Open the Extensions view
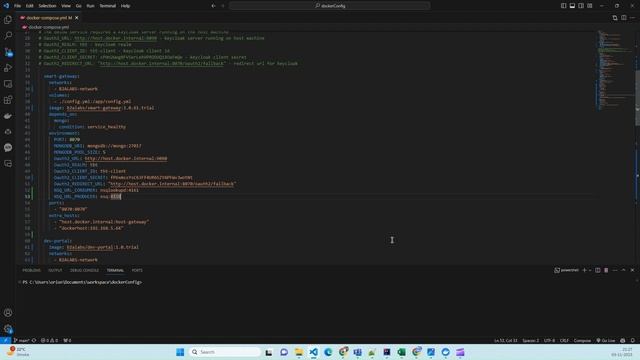The image size is (640, 360). pos(8,100)
